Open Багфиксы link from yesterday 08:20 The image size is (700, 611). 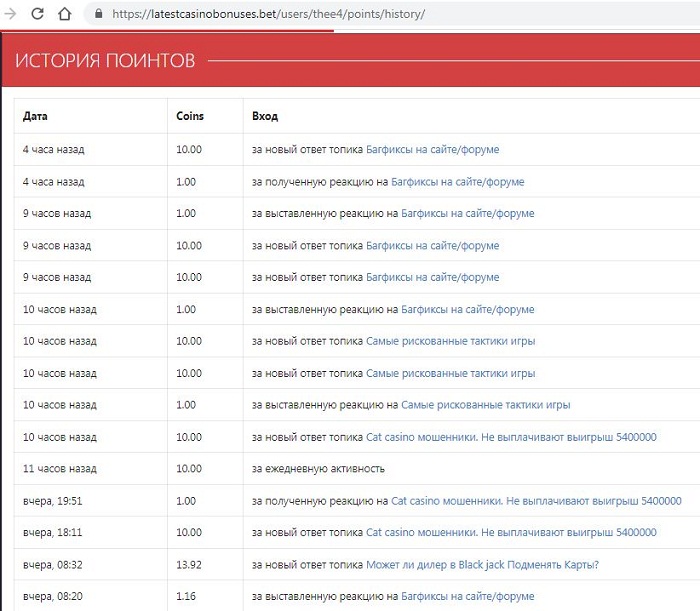tap(468, 596)
